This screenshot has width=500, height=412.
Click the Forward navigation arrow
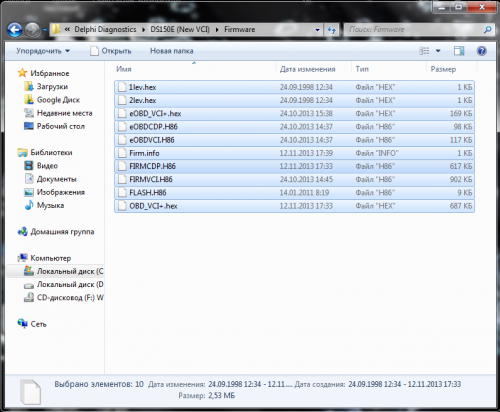pos(32,30)
